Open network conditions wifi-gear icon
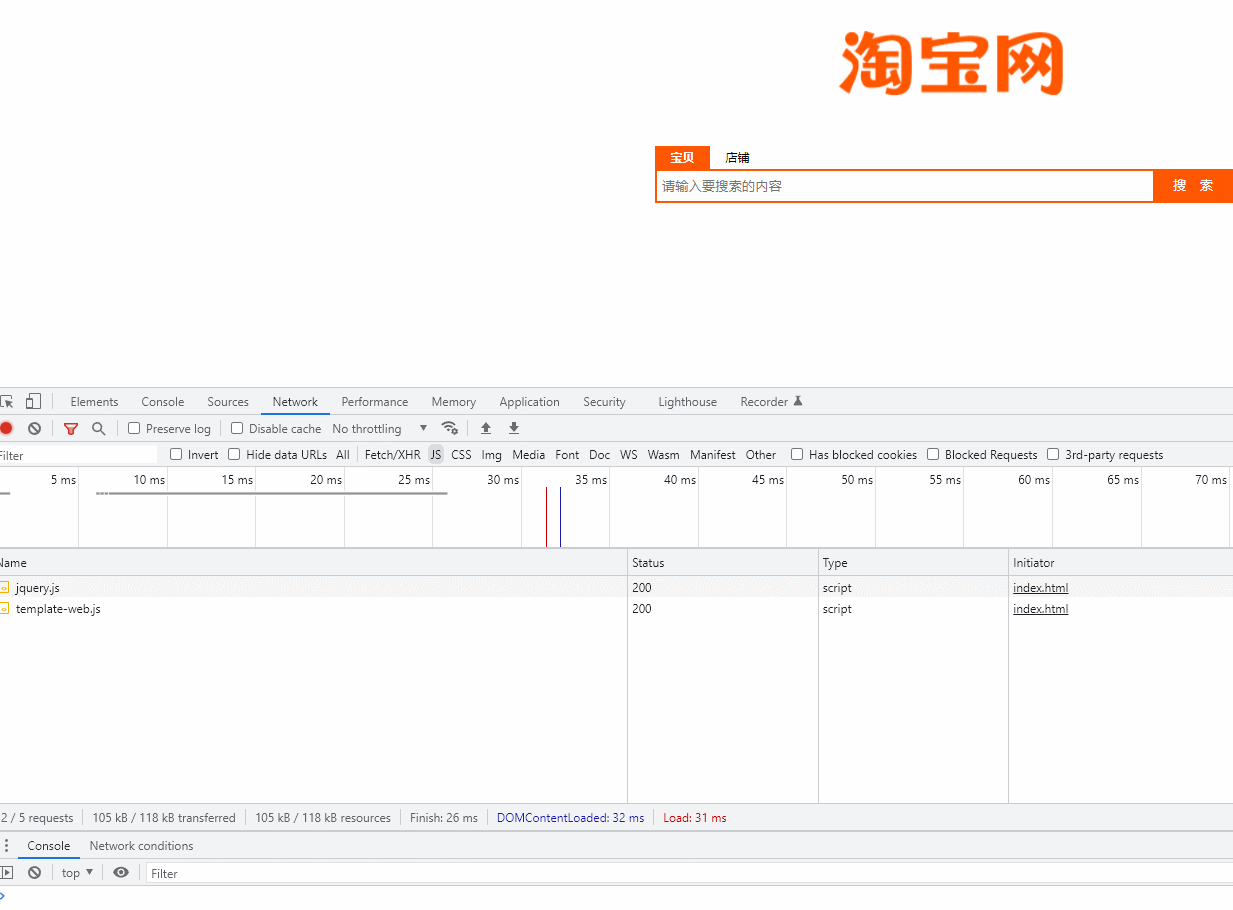This screenshot has height=910, width=1233. pyautogui.click(x=450, y=428)
